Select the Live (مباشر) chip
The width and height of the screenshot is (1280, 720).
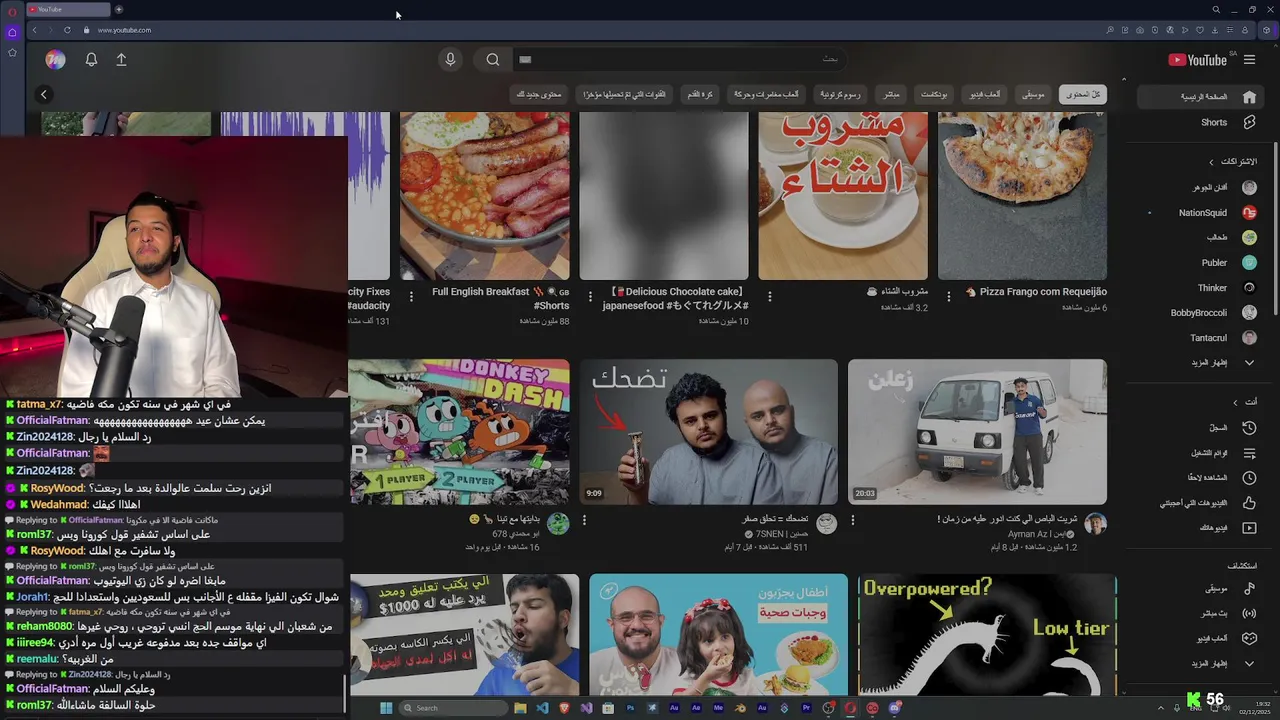(x=891, y=94)
